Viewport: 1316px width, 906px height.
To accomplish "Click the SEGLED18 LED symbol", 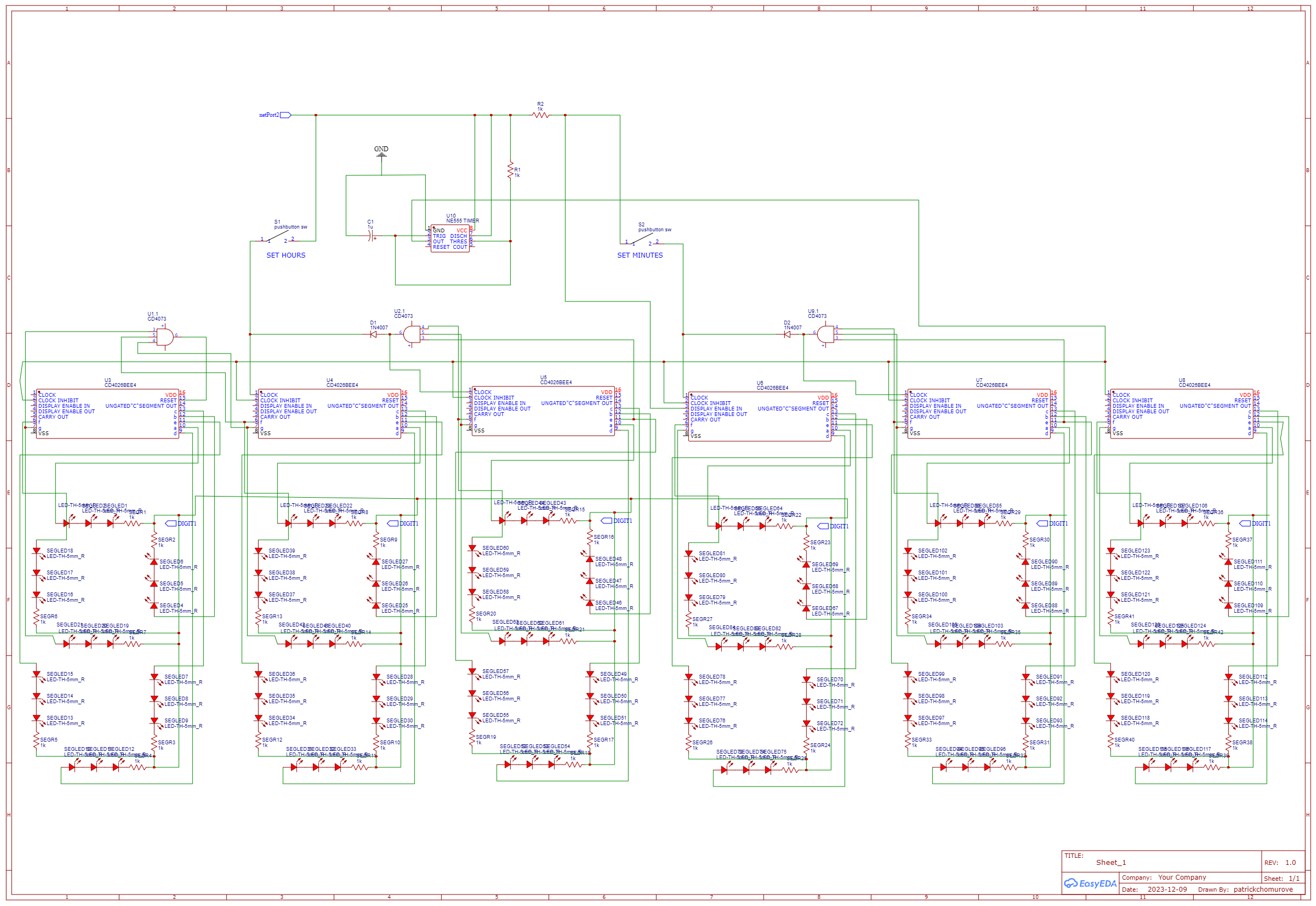I will tap(36, 552).
